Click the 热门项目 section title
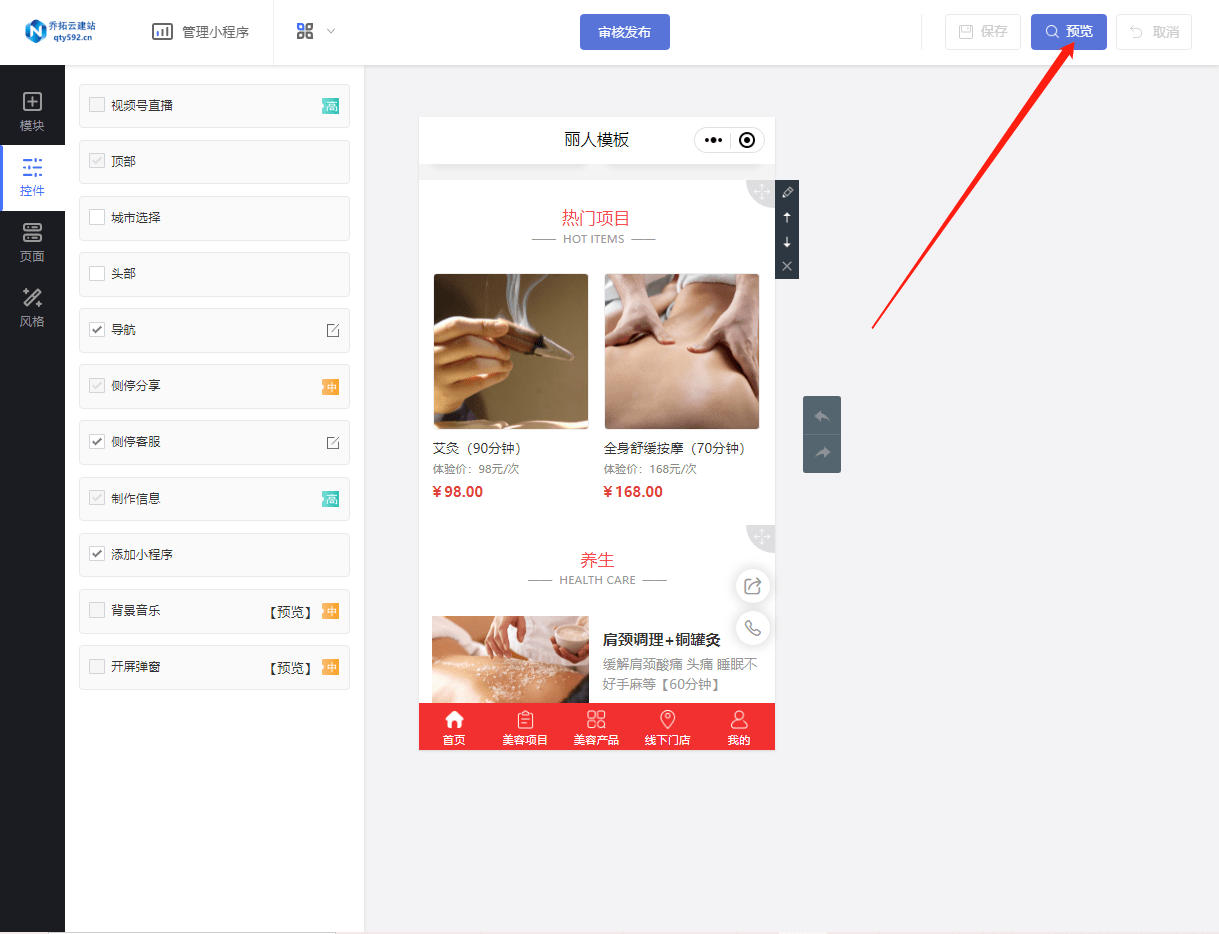1219x934 pixels. 596,218
